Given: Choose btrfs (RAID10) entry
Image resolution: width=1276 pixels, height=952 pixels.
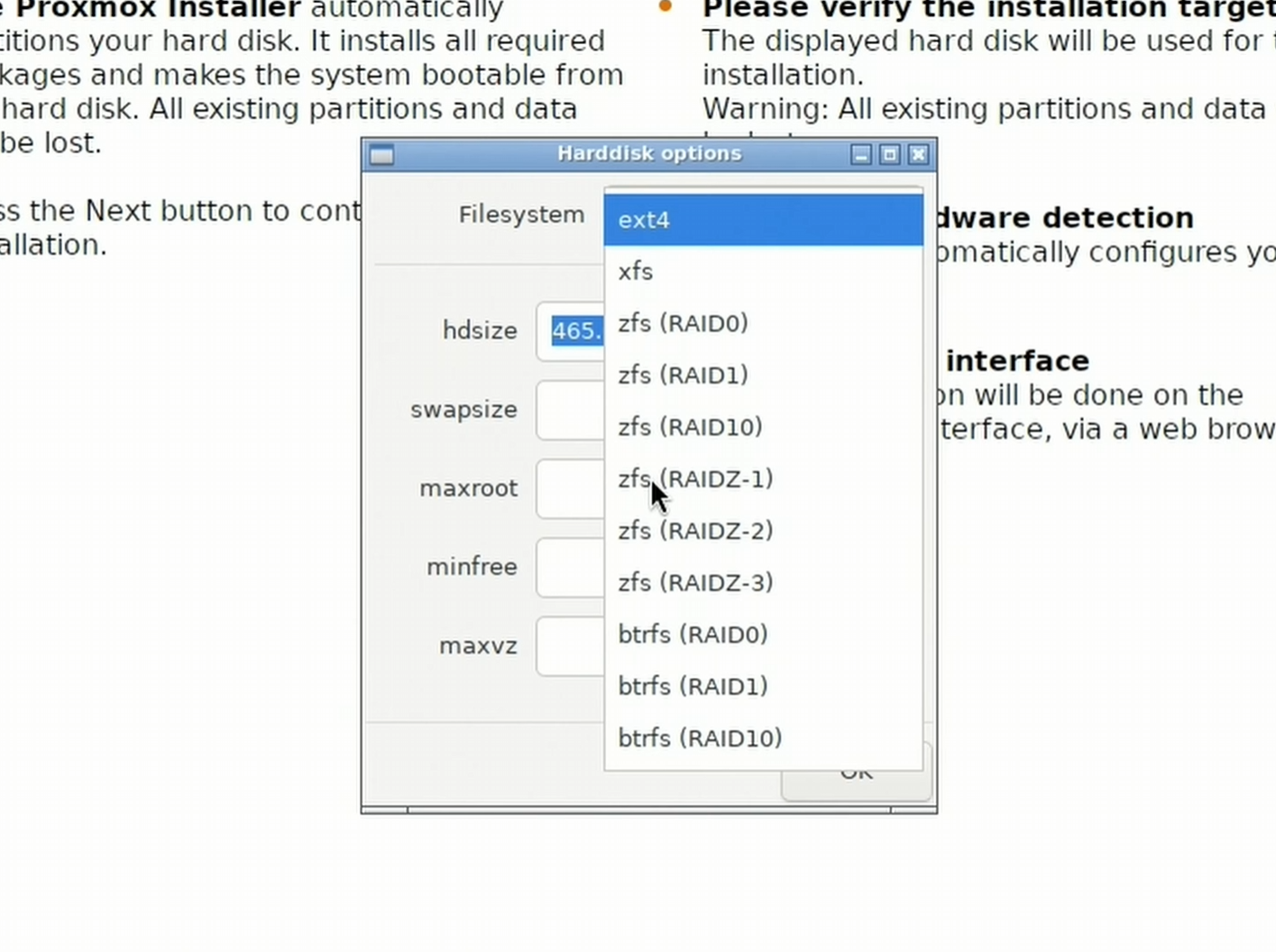Looking at the screenshot, I should click(x=763, y=737).
